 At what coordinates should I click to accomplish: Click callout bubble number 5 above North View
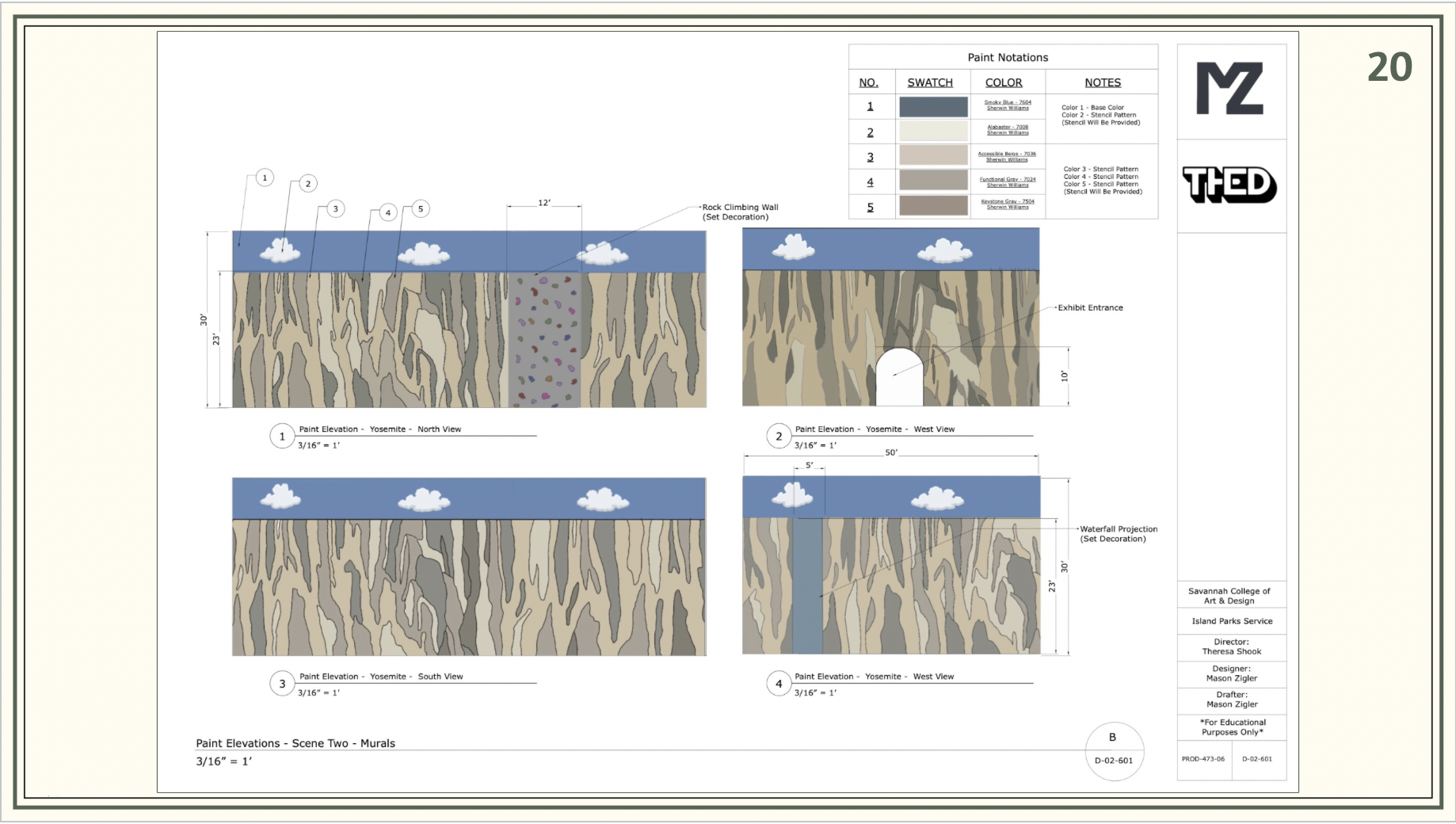click(x=421, y=209)
